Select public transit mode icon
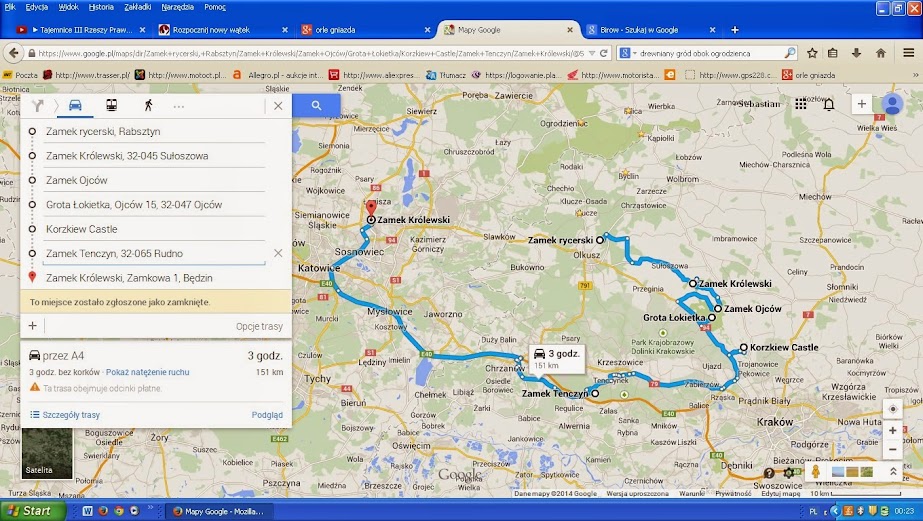Screen dimensions: 923x521 111,105
